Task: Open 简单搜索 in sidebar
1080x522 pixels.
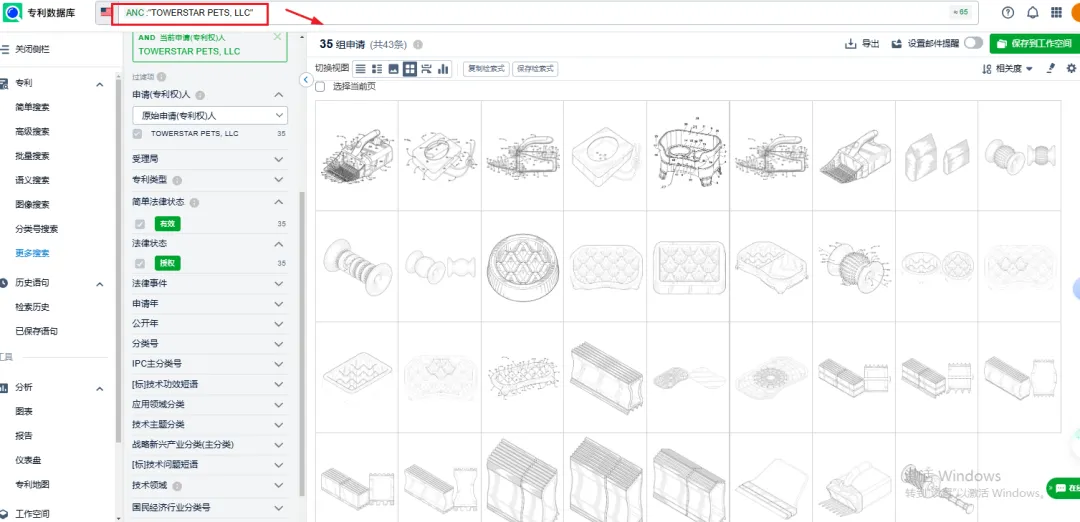Action: point(32,107)
